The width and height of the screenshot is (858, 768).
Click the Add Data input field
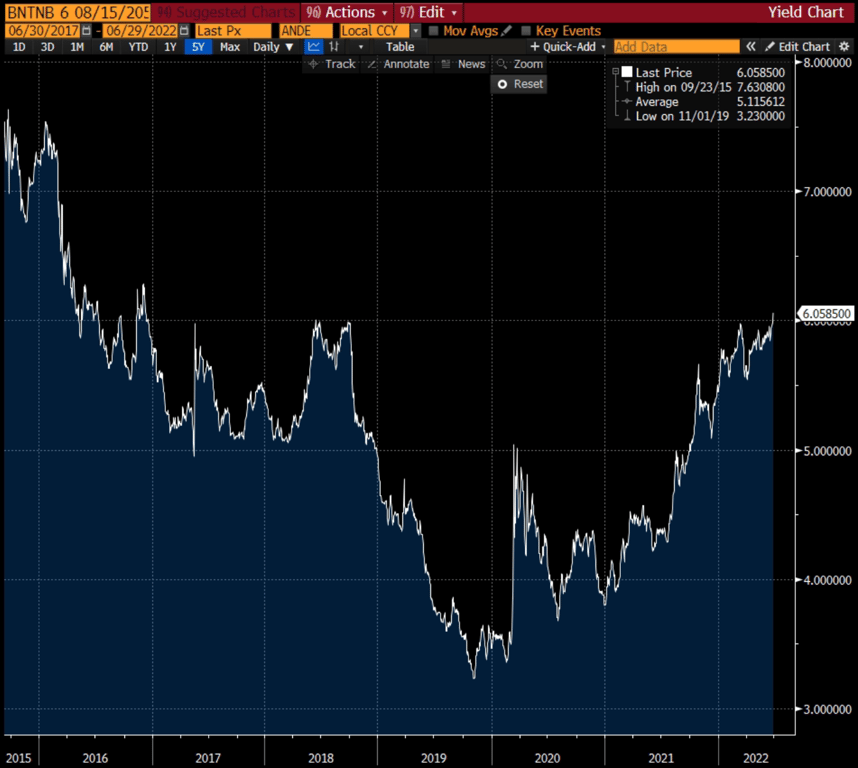point(676,47)
